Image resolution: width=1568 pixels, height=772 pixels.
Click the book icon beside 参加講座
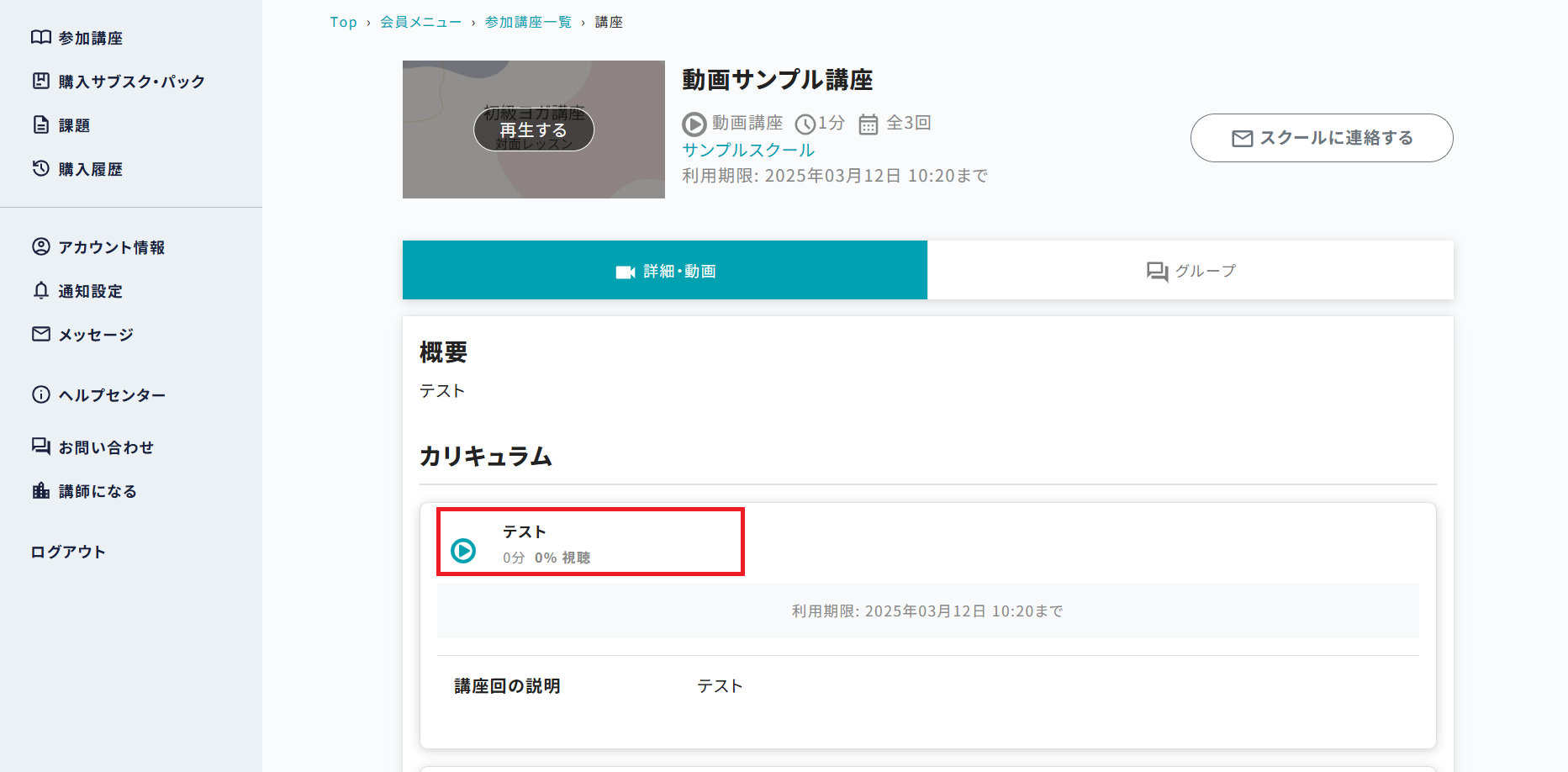pos(41,37)
